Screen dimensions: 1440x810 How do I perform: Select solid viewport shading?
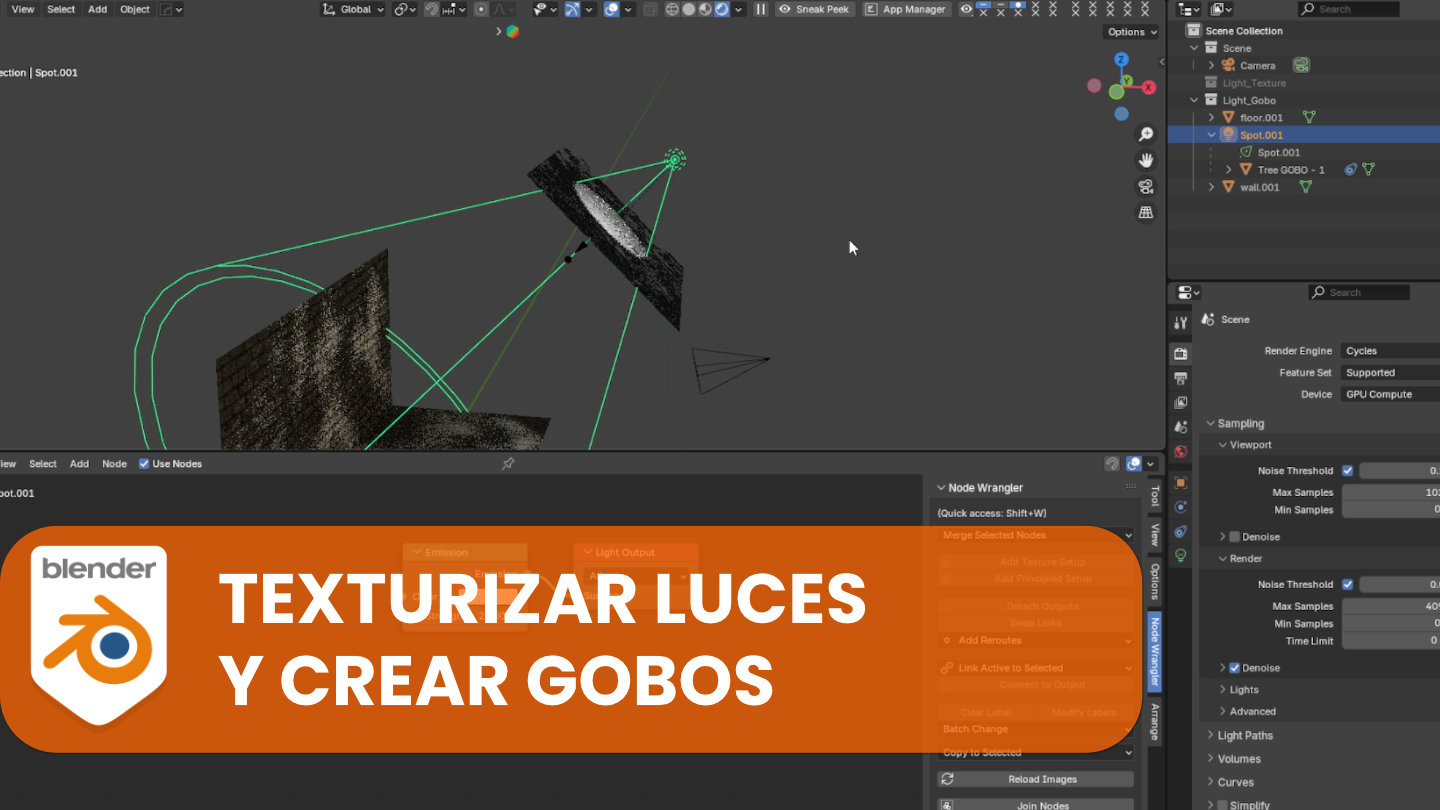coord(689,9)
